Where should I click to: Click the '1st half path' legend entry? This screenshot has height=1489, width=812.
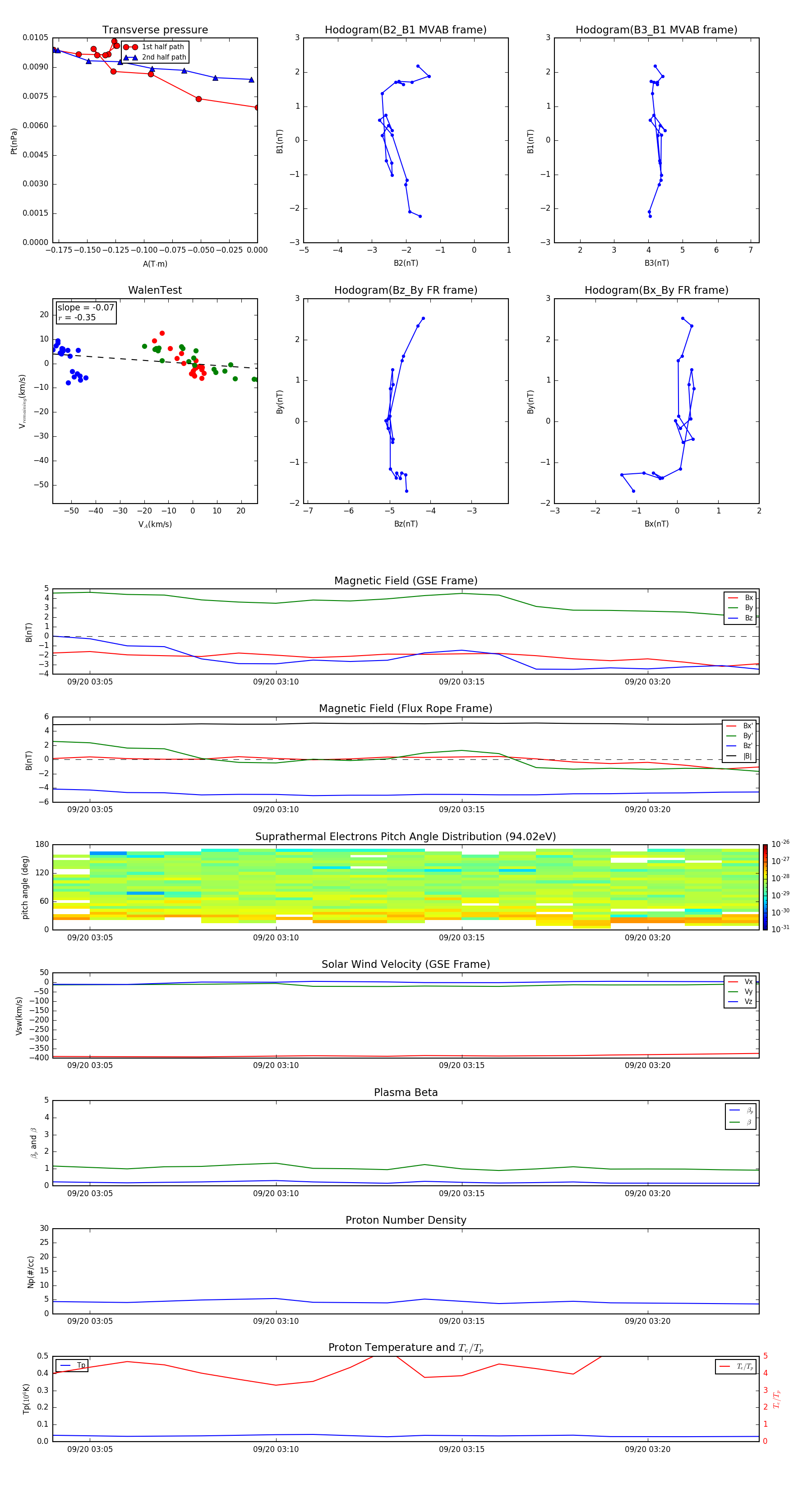coord(154,47)
